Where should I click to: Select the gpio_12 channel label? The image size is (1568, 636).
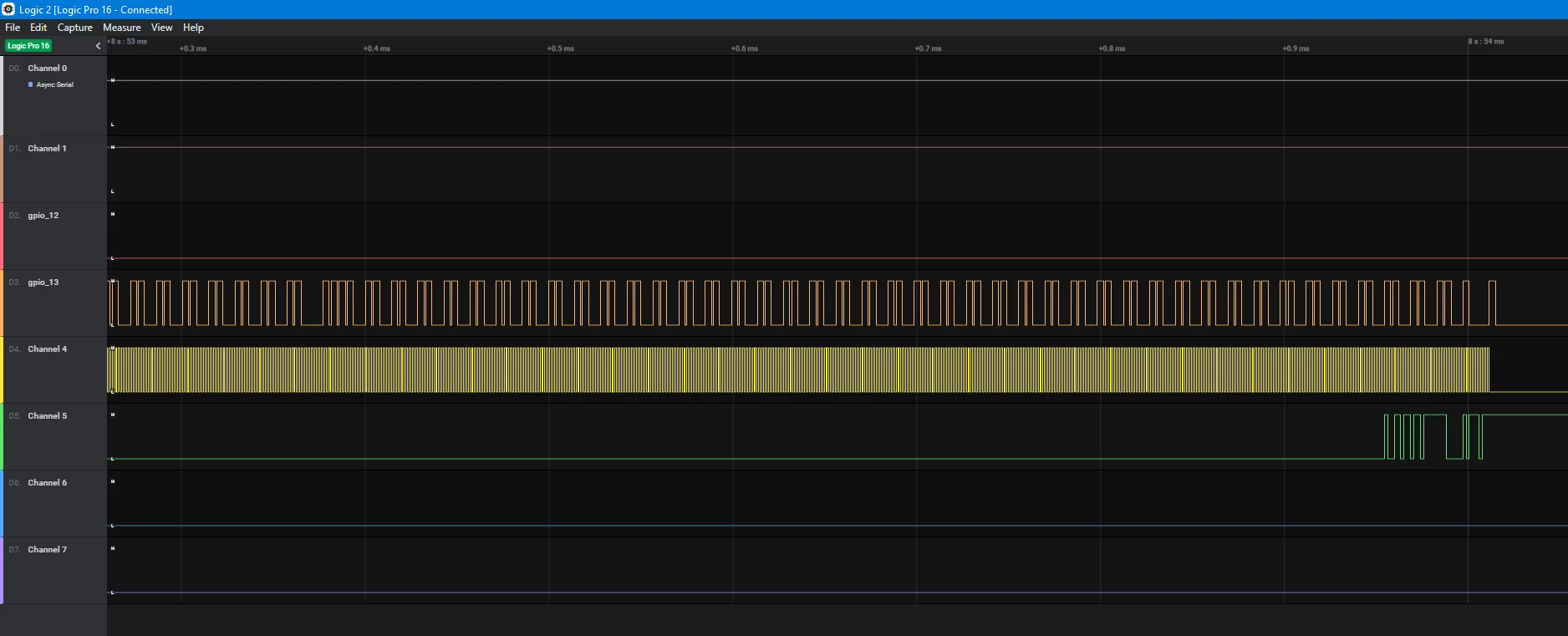(43, 216)
